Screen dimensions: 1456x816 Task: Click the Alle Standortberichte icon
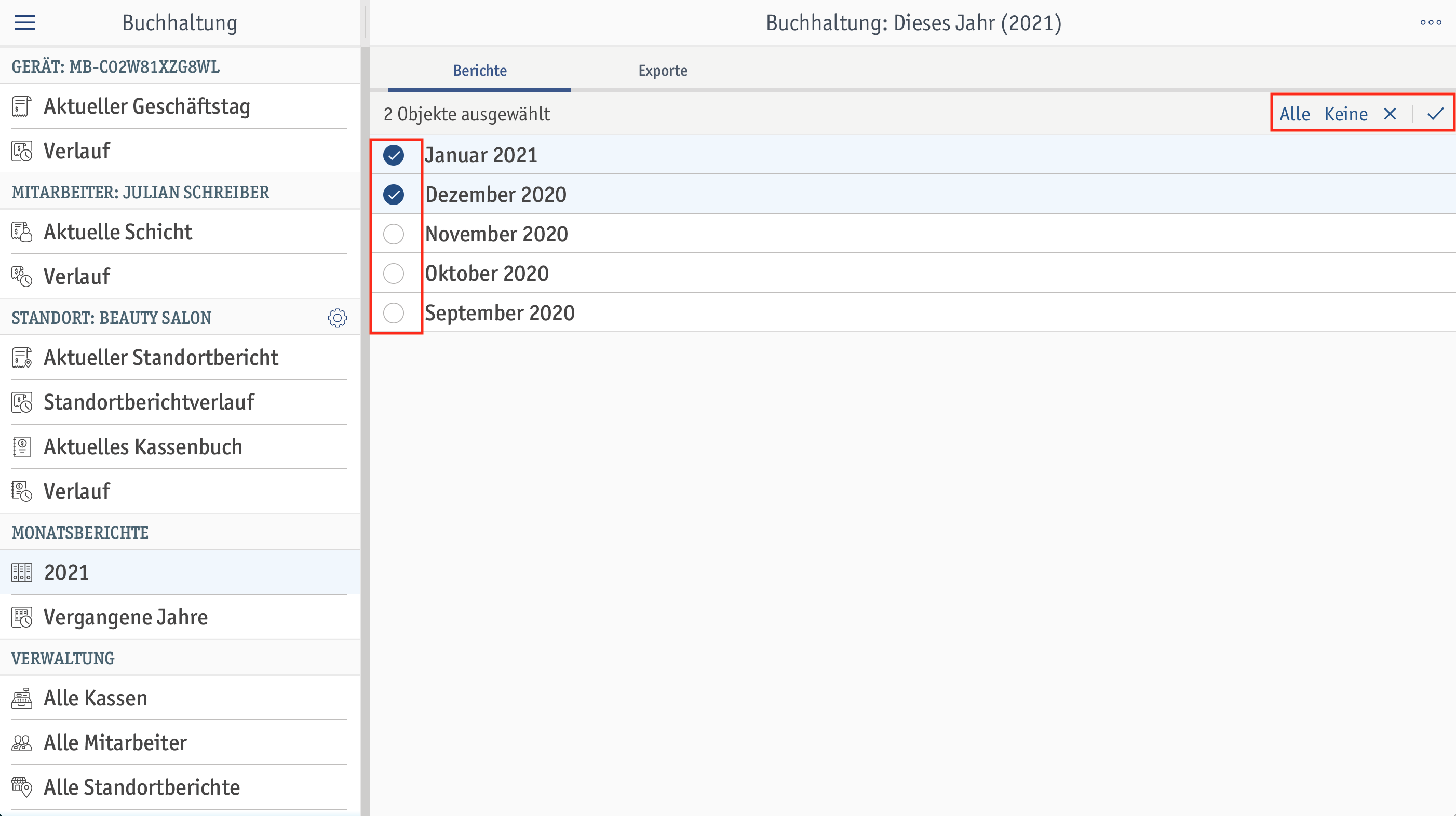21,787
